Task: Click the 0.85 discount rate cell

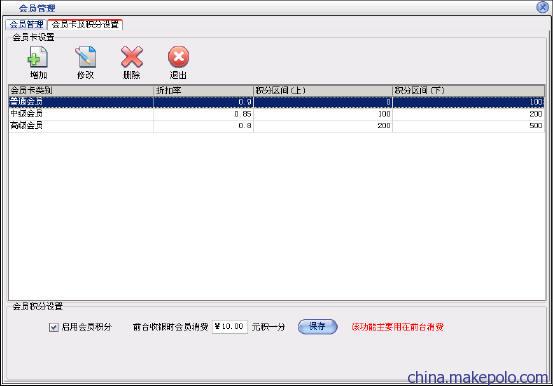Action: point(204,114)
